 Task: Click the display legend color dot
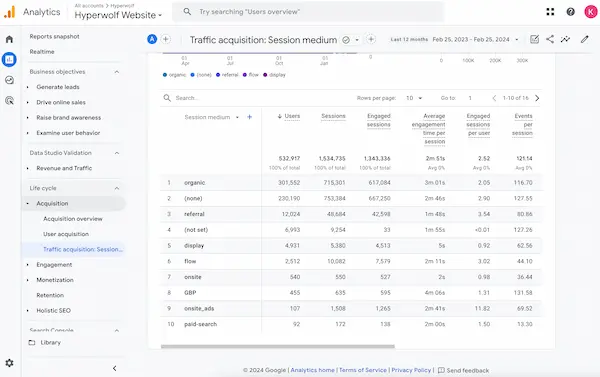(x=265, y=75)
